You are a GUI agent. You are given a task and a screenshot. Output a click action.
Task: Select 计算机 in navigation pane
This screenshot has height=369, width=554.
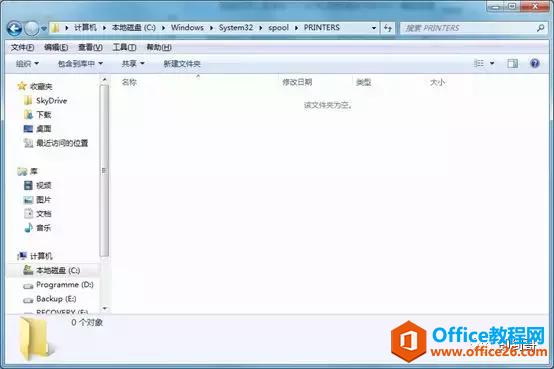click(41, 256)
